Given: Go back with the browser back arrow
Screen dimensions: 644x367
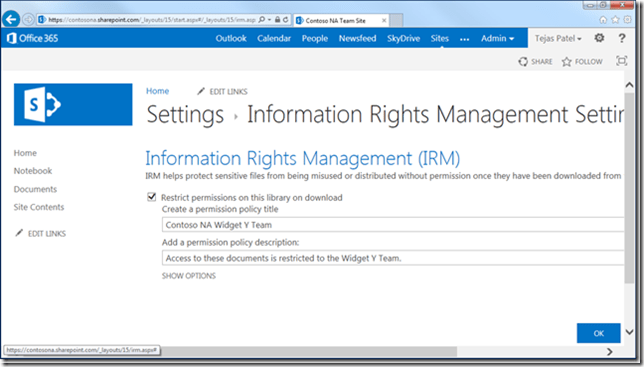Looking at the screenshot, I should tap(11, 19).
